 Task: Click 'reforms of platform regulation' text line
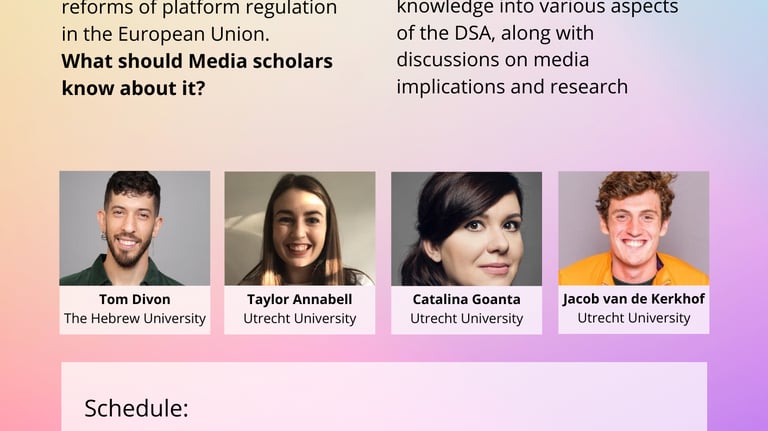pos(199,8)
